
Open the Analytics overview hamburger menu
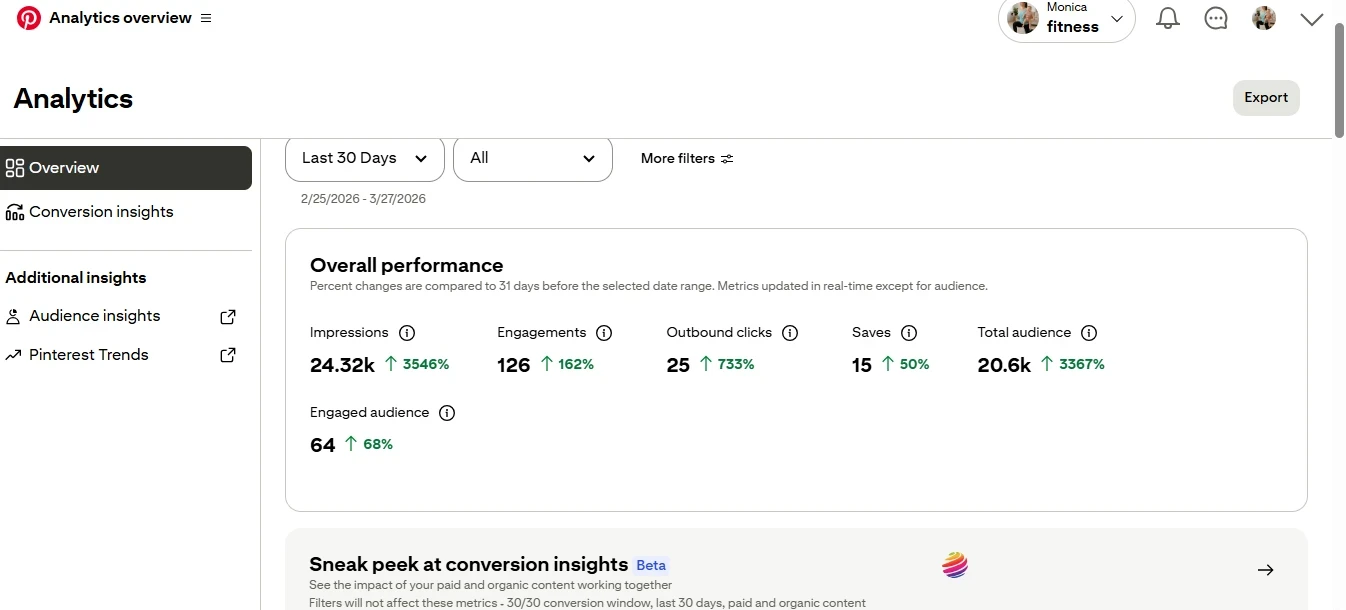click(x=206, y=18)
